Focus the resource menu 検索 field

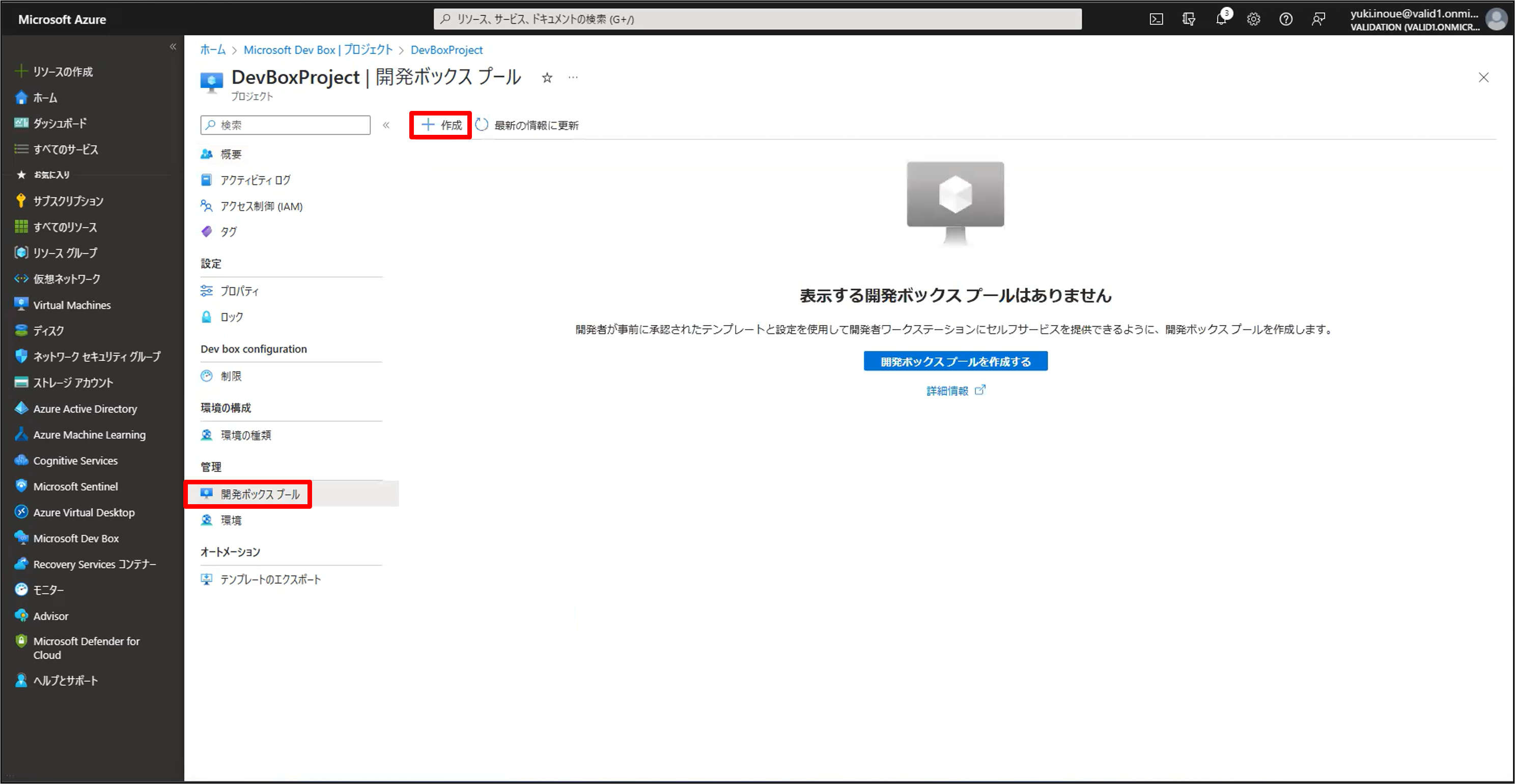pos(285,125)
